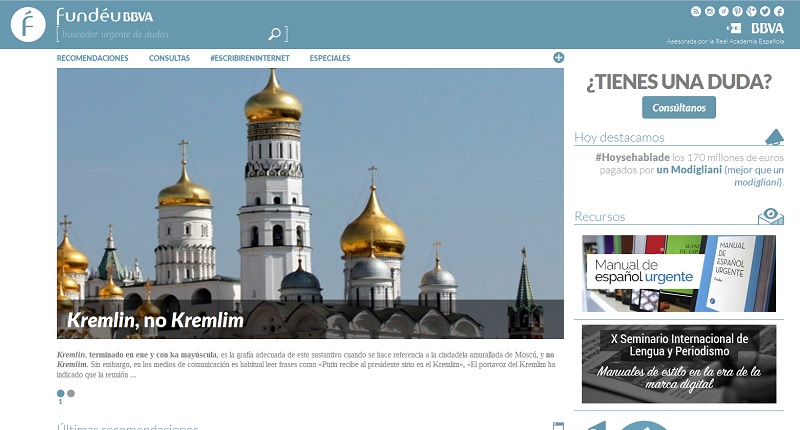Click the buscador urgente de dudas field
Screen dimensions: 800x430
coord(163,34)
